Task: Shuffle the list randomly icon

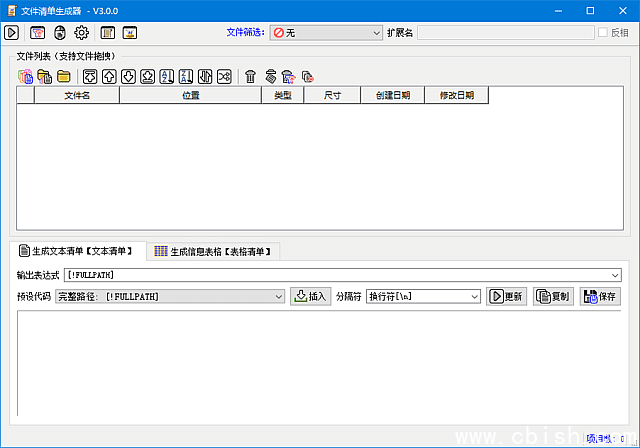Action: (x=224, y=76)
